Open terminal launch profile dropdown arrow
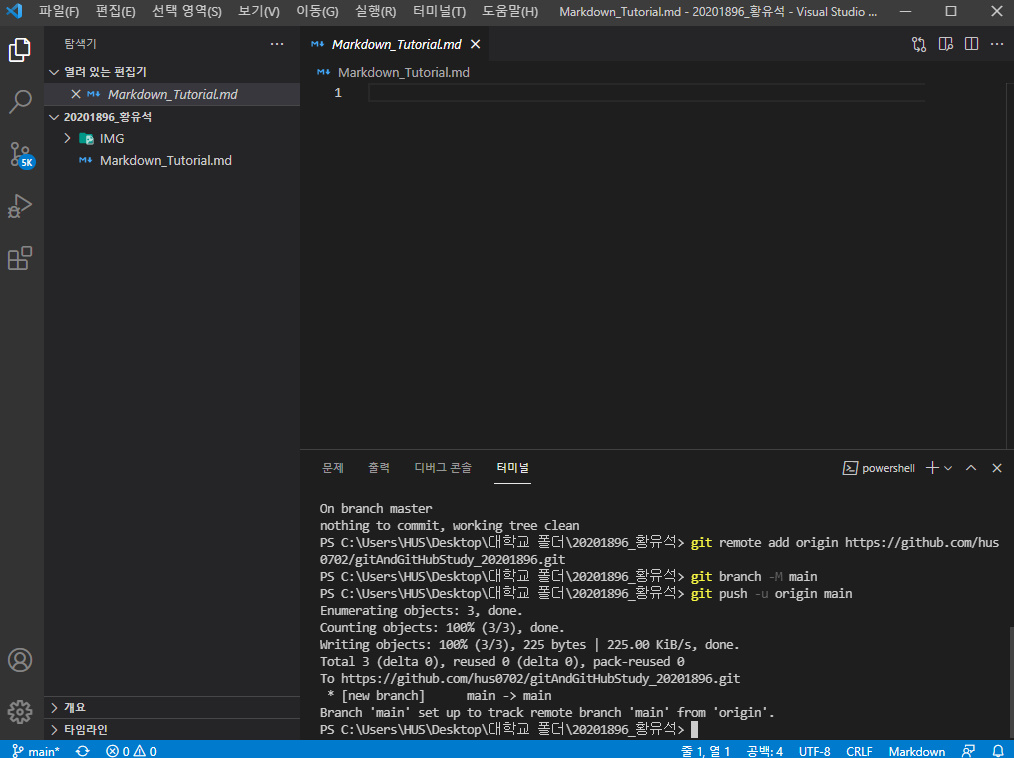Image resolution: width=1014 pixels, height=758 pixels. pos(948,468)
